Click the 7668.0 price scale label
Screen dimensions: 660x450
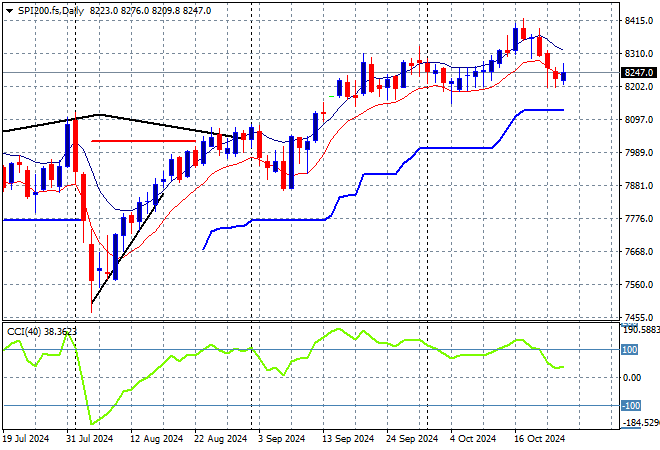(x=639, y=252)
